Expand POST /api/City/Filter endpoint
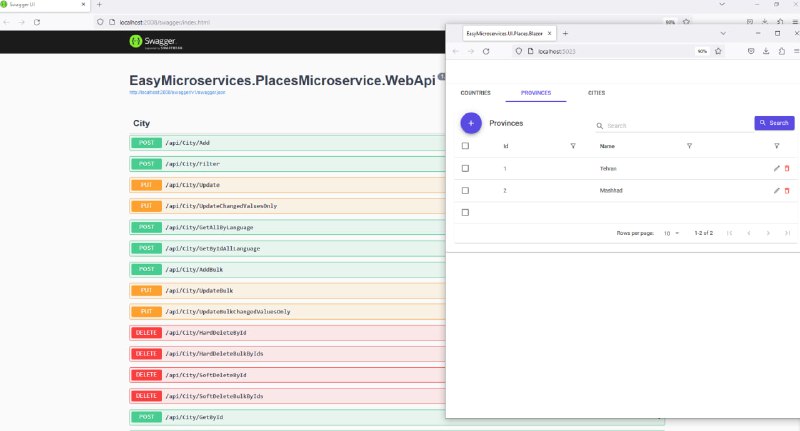Viewport: 800px width, 431px height. [x=287, y=164]
